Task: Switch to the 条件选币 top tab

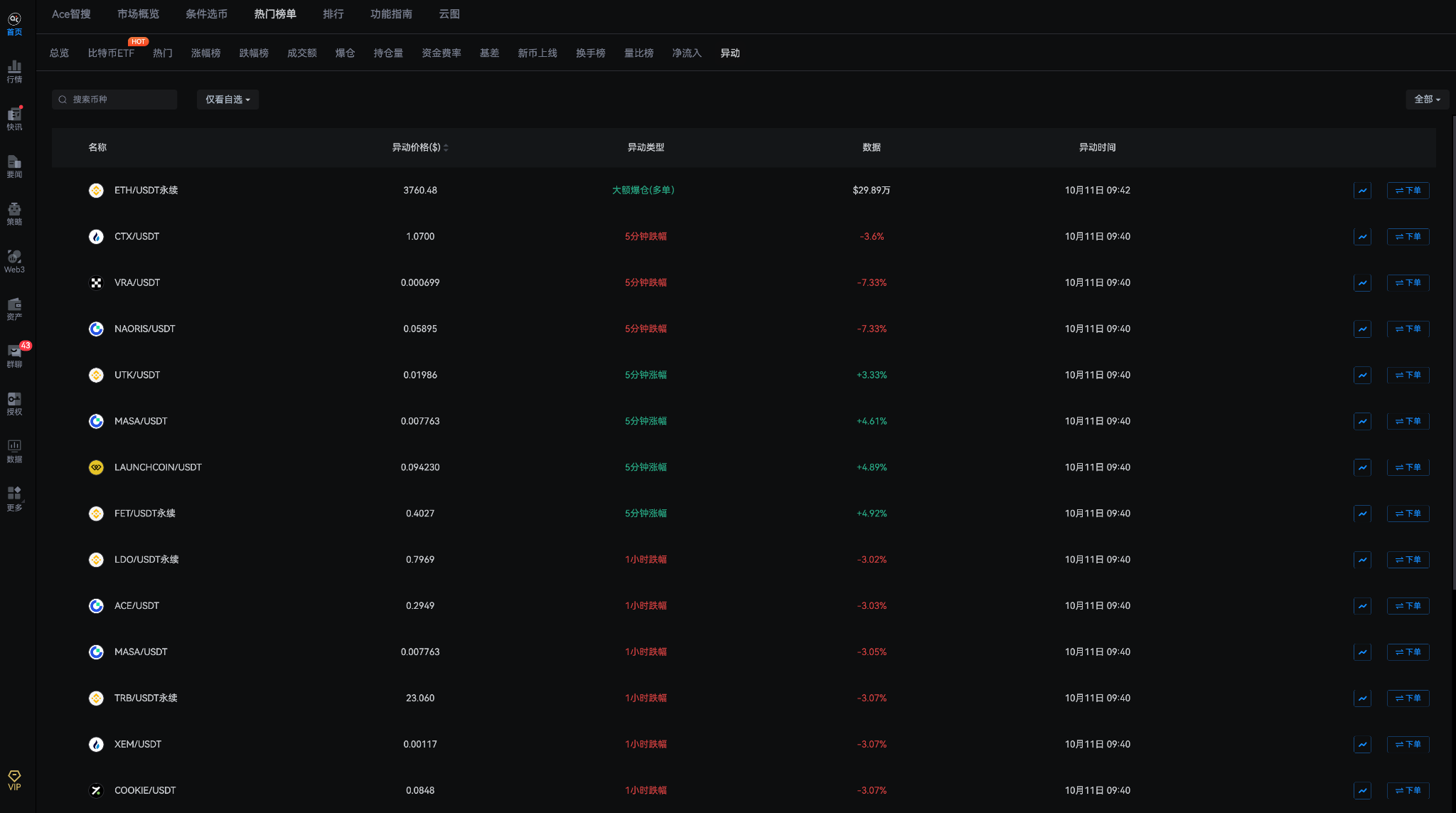Action: 206,14
